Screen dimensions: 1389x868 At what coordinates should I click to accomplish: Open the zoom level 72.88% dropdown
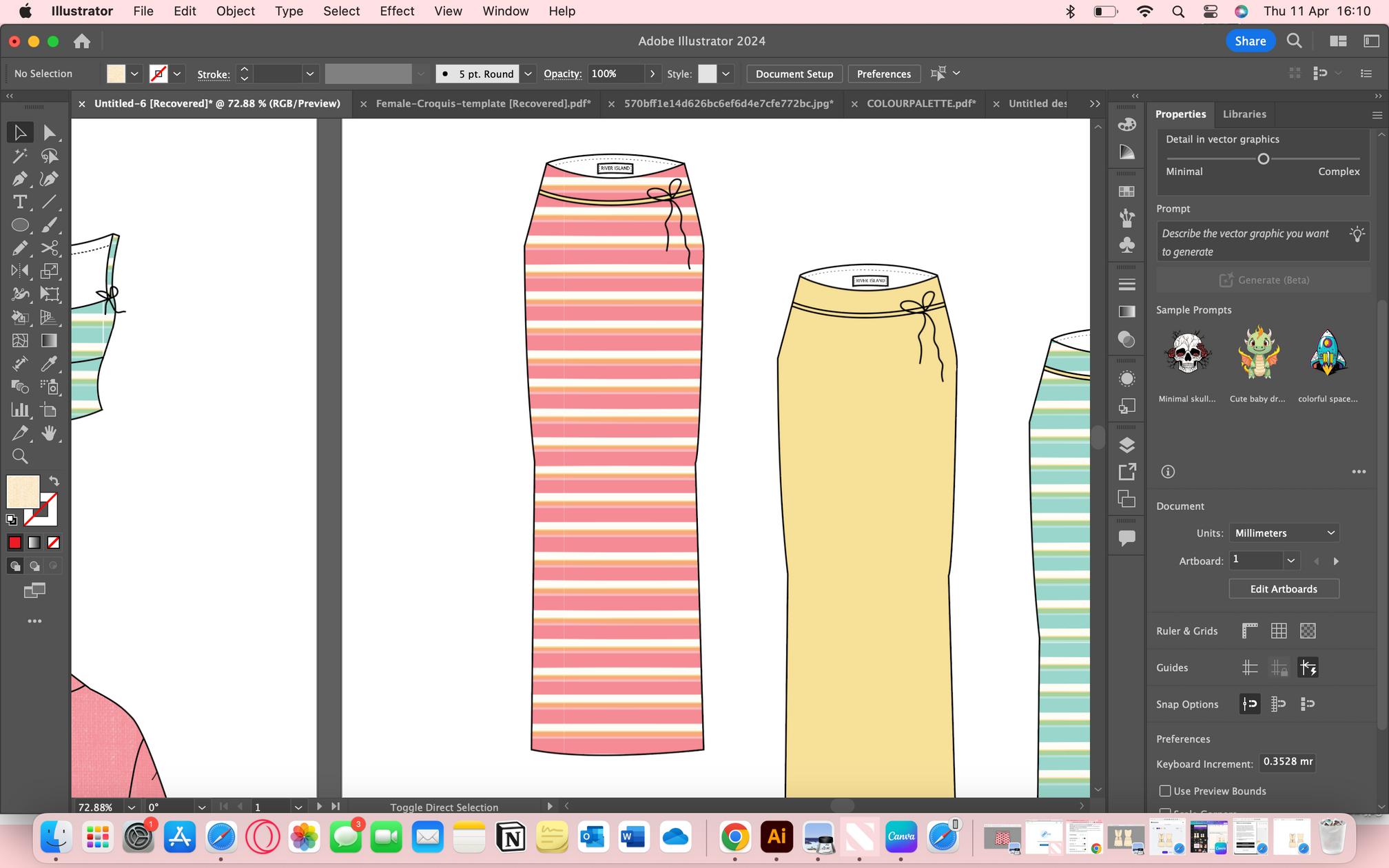tap(131, 807)
